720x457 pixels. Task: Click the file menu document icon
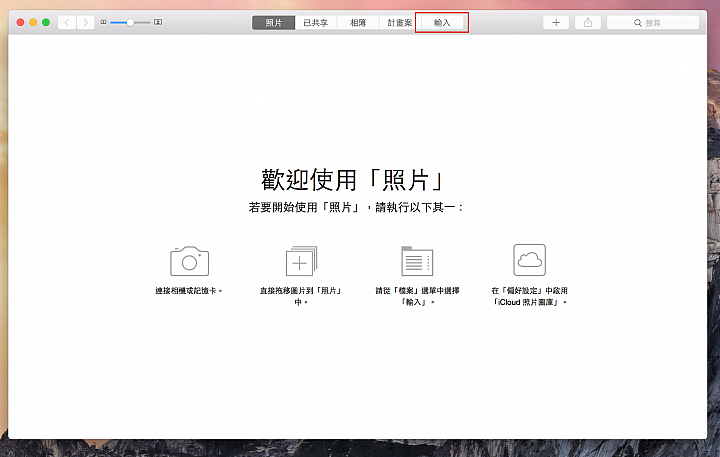pyautogui.click(x=417, y=261)
